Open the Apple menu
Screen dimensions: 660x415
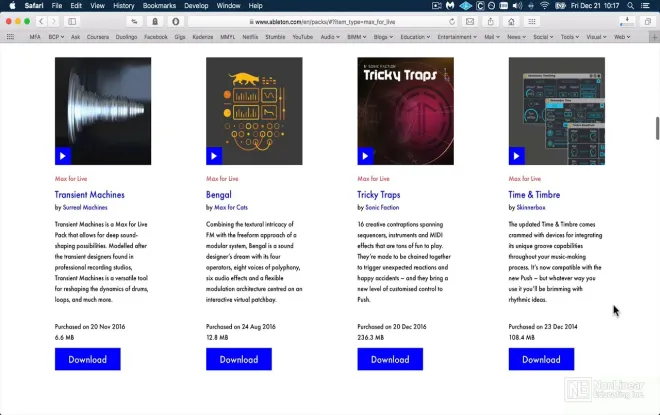coord(12,5)
